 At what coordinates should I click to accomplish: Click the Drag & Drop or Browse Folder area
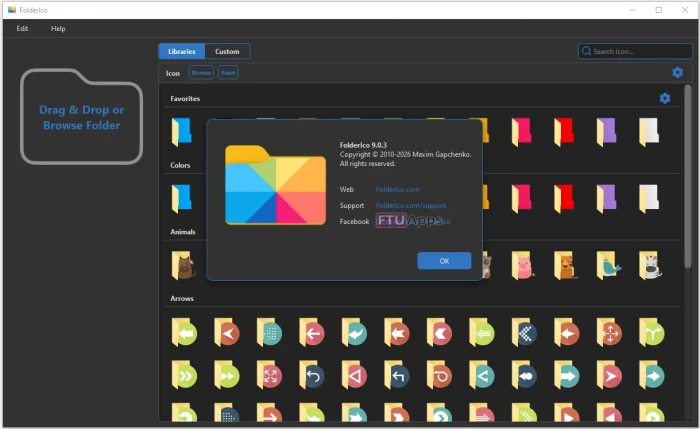coord(82,118)
